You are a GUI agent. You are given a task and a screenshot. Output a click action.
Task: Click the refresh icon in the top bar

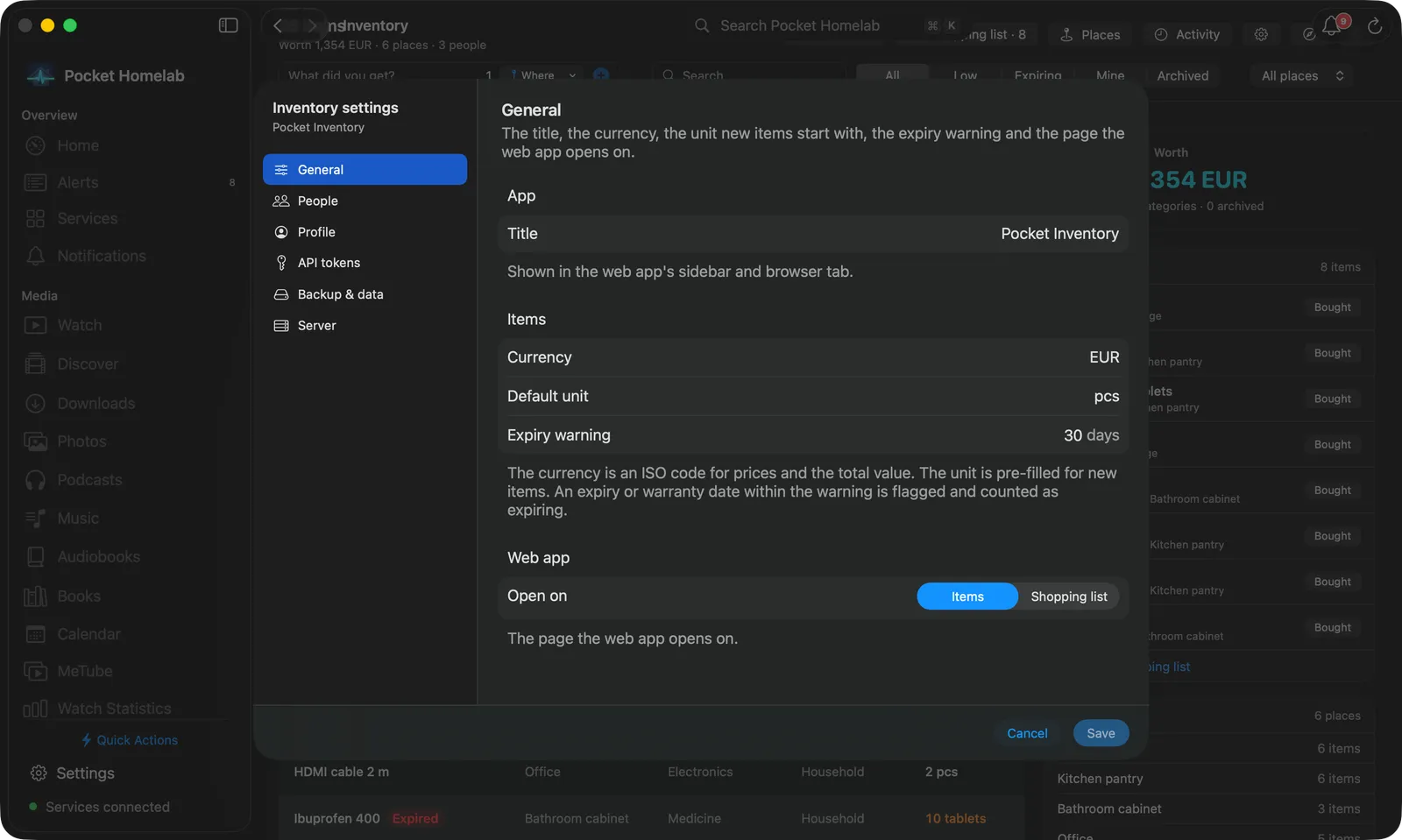1375,26
